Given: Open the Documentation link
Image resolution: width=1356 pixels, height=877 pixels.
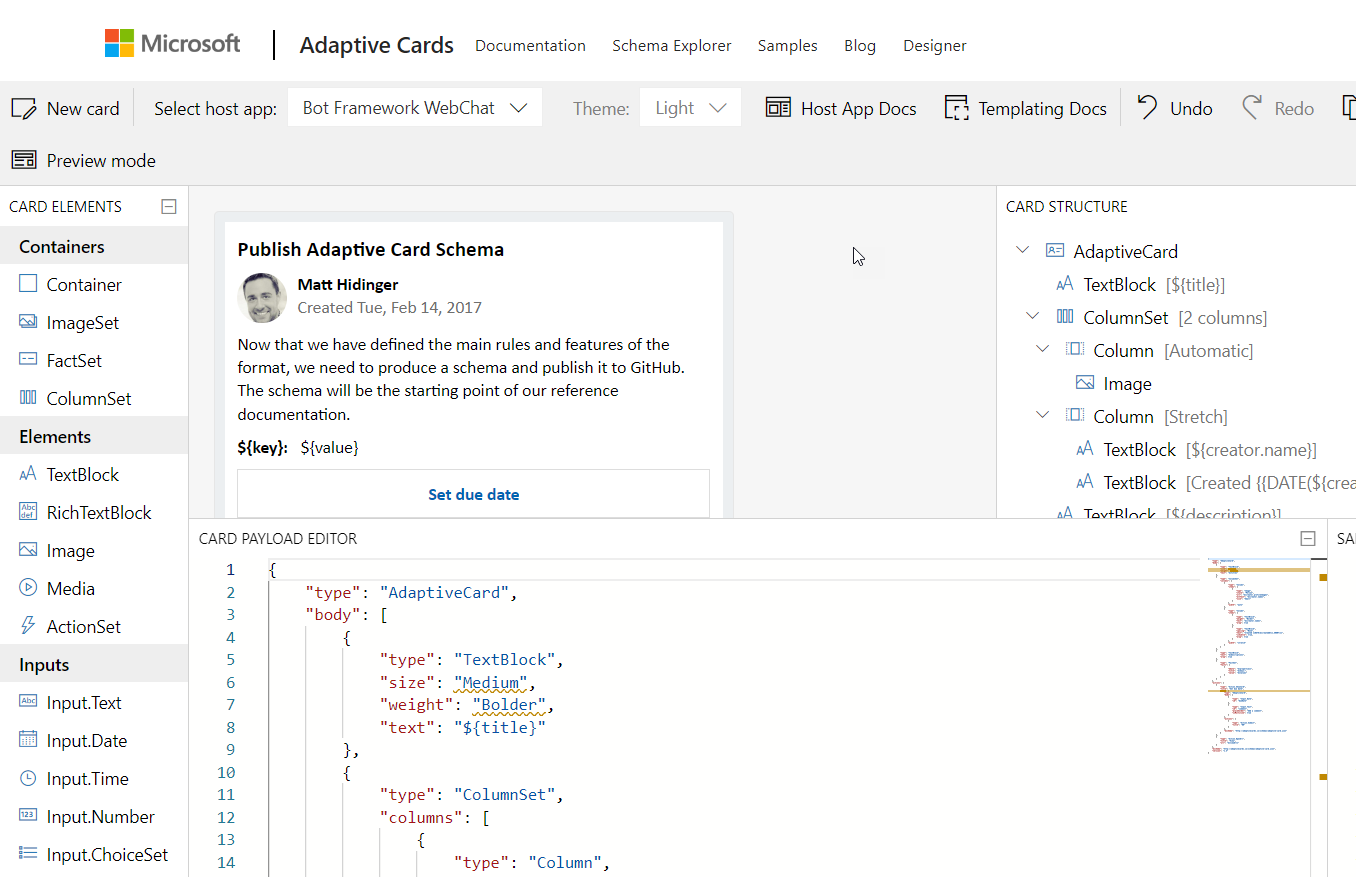Looking at the screenshot, I should click(x=530, y=46).
